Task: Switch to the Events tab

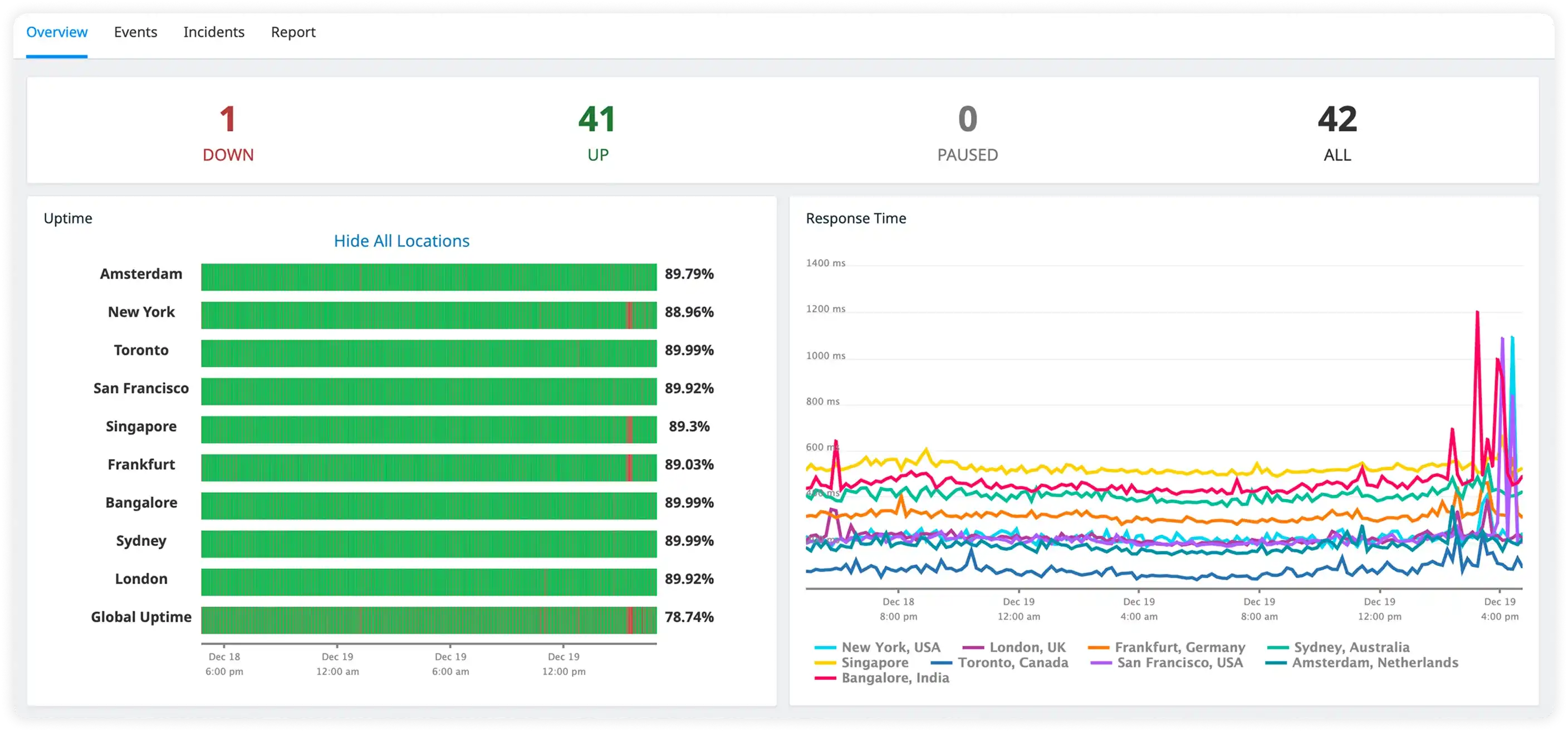Action: [135, 32]
